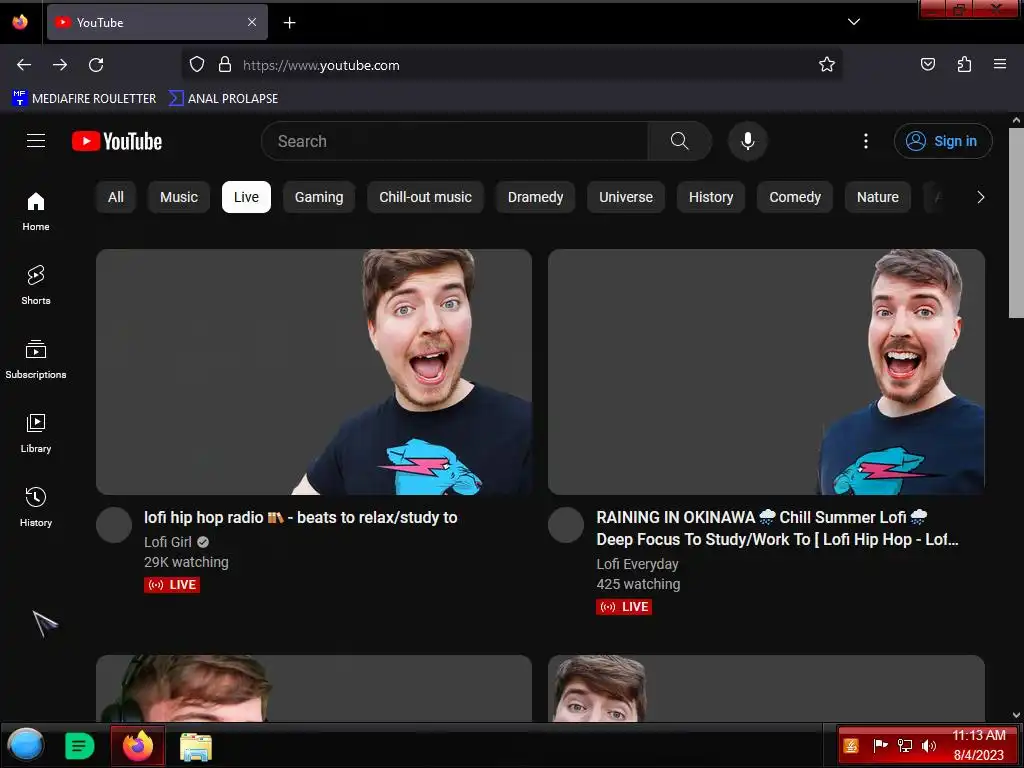Open Shorts from the sidebar
The width and height of the screenshot is (1024, 768).
pos(36,286)
